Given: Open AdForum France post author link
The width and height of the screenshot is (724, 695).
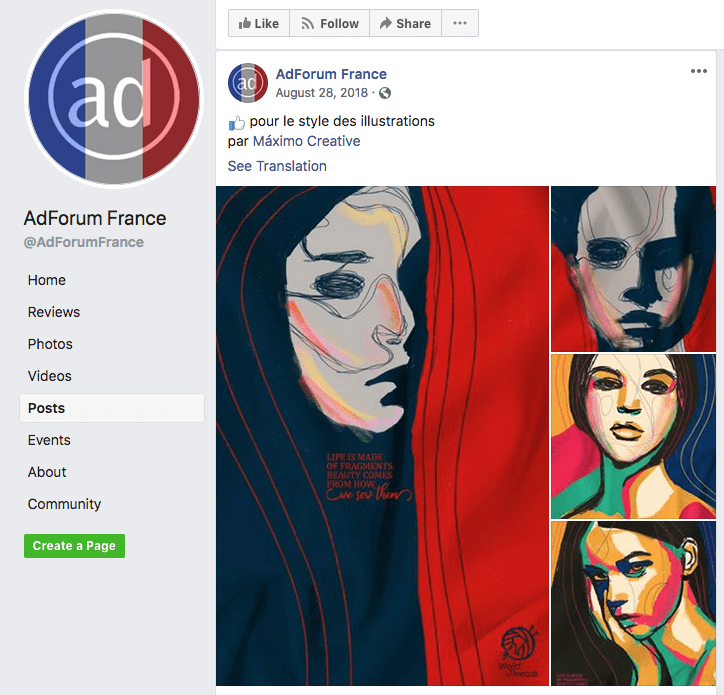Looking at the screenshot, I should 331,74.
